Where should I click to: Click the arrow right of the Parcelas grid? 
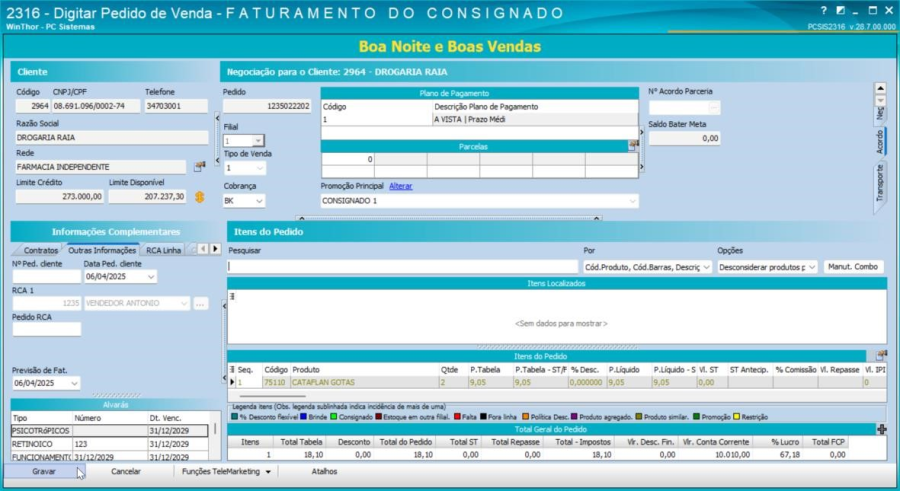[x=641, y=167]
